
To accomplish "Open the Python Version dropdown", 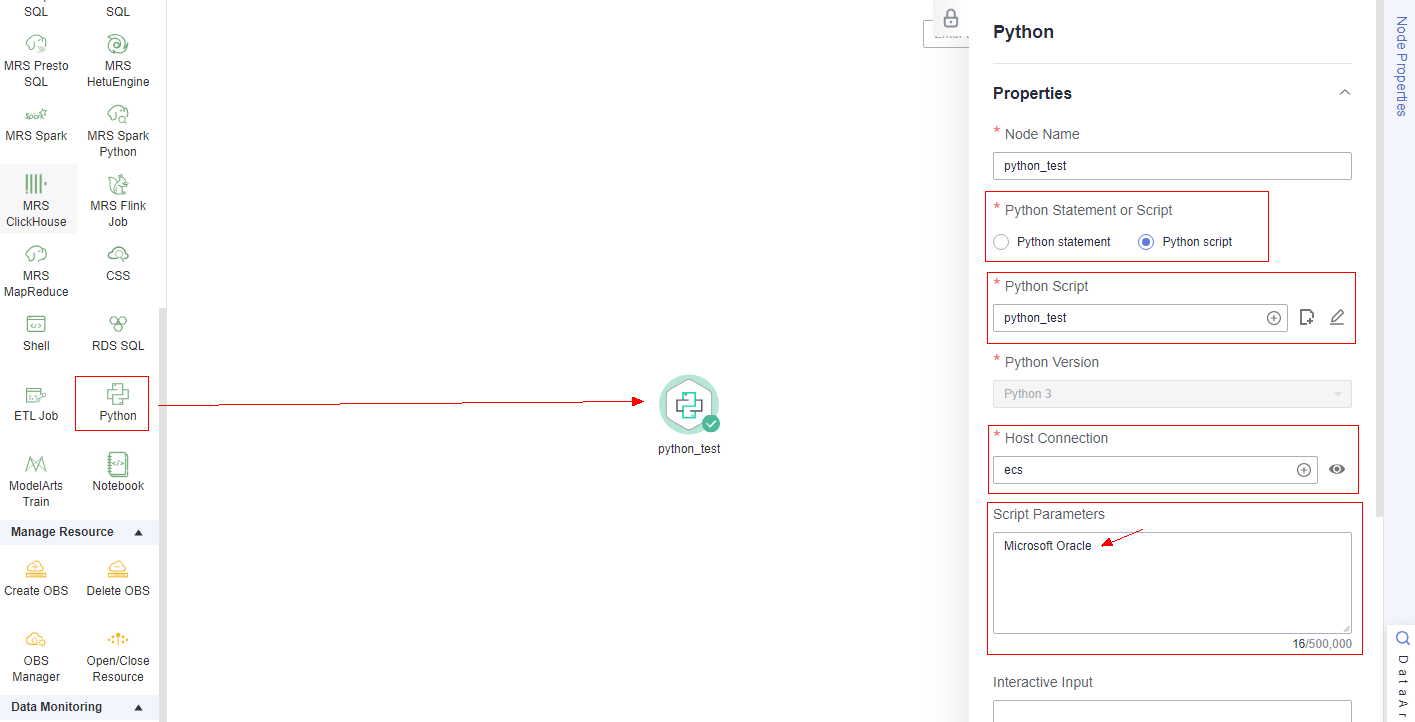I will click(x=1171, y=394).
